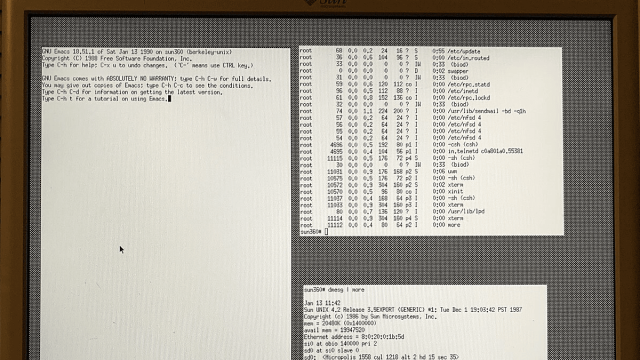Viewport: 640px width, 360px height.
Task: Click the 'sun360#' prompt in the process list terminal
Action: click(311, 232)
